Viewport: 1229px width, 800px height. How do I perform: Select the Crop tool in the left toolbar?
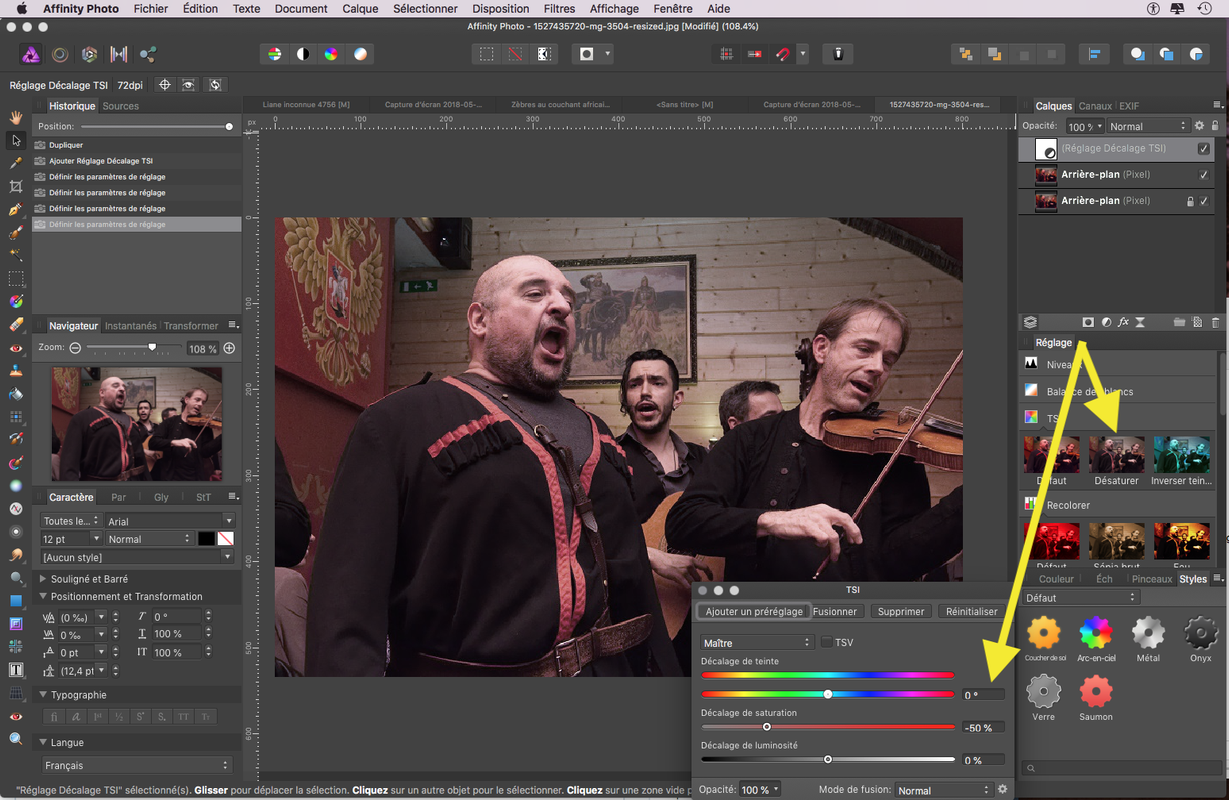tap(16, 187)
